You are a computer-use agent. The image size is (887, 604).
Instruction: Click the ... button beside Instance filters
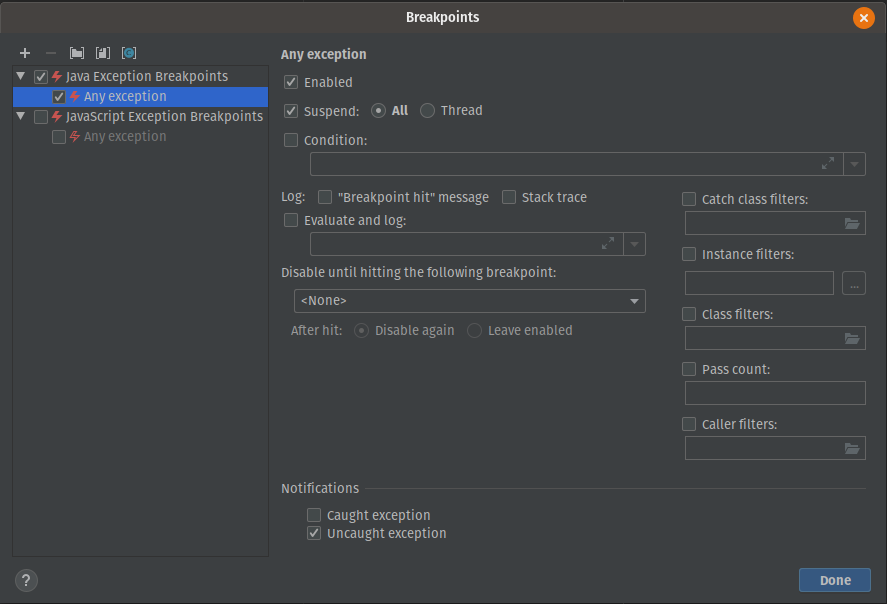coord(853,283)
